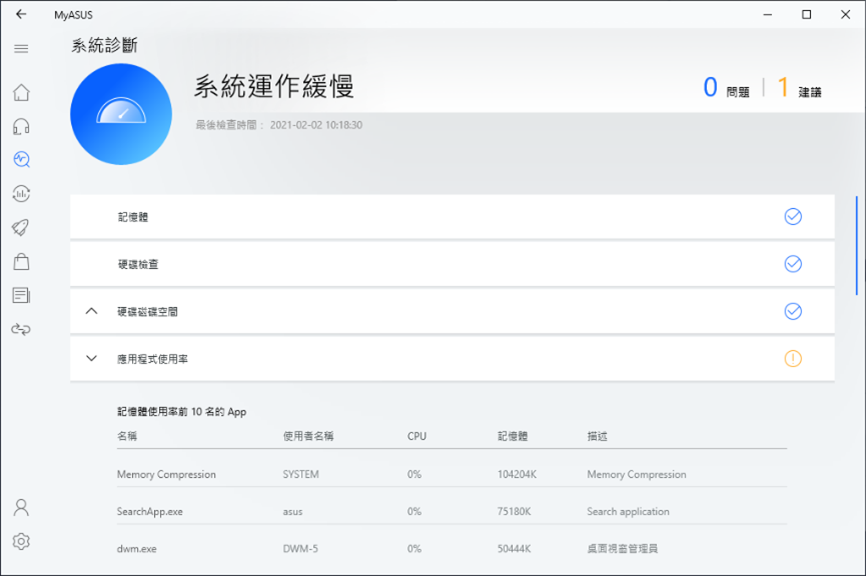Click the rocket icon in the sidebar
The image size is (866, 576).
click(x=21, y=228)
